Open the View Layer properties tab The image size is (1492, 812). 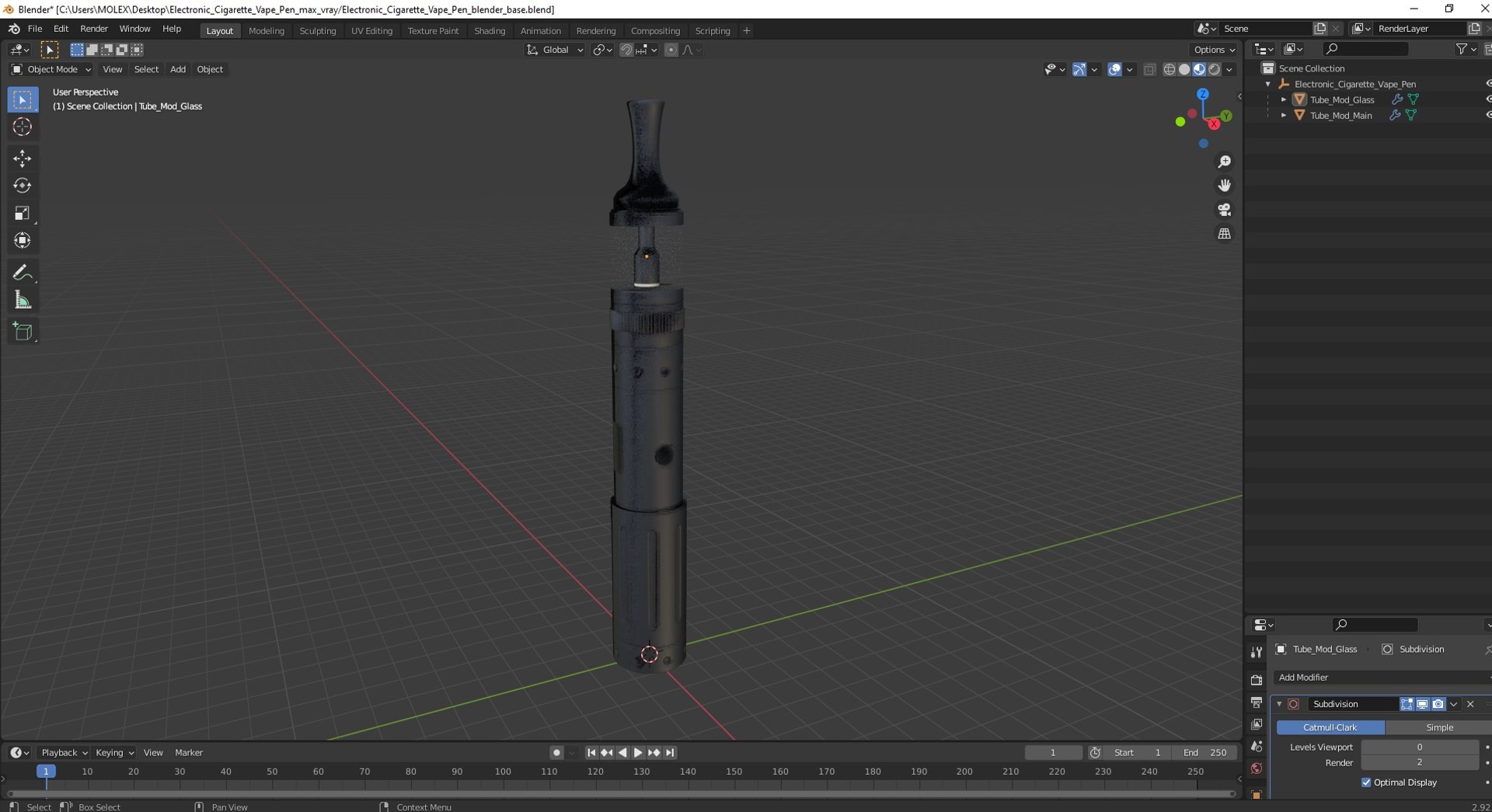1257,724
